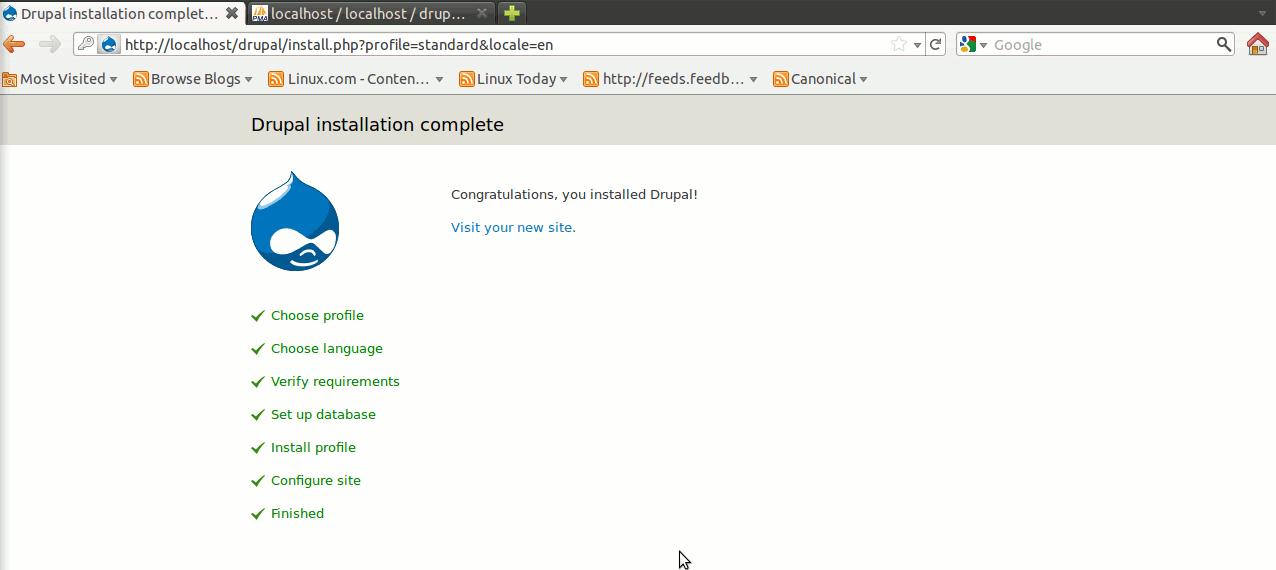
Task: Click the Drupal site identity icon in address bar
Action: [109, 44]
